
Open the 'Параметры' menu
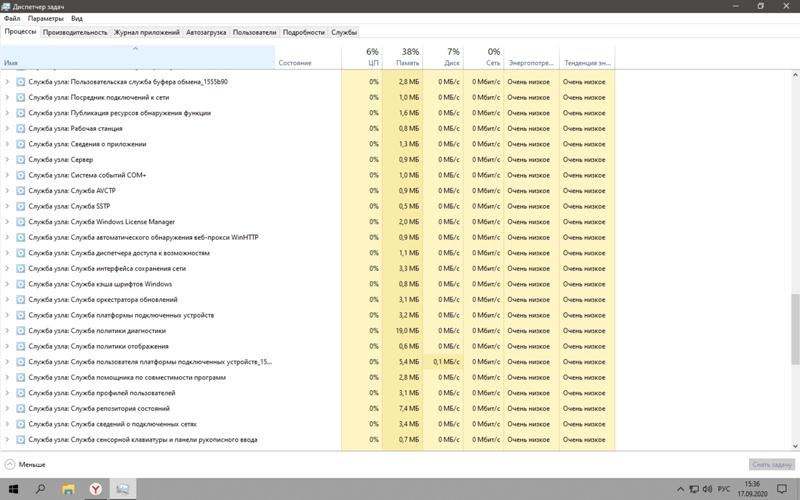coord(46,18)
